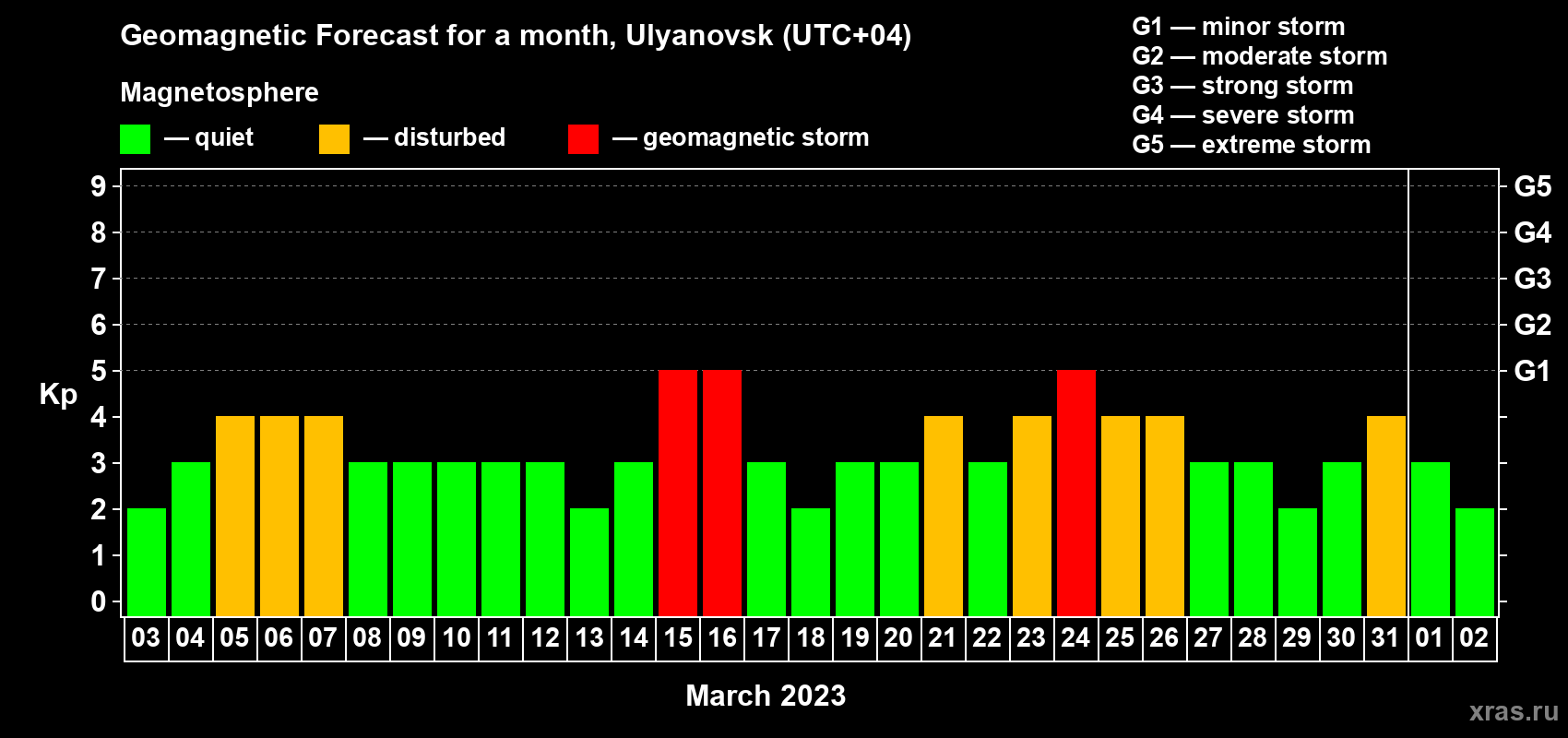Click the orange bar for day 25
The width and height of the screenshot is (1568, 738).
(1121, 516)
